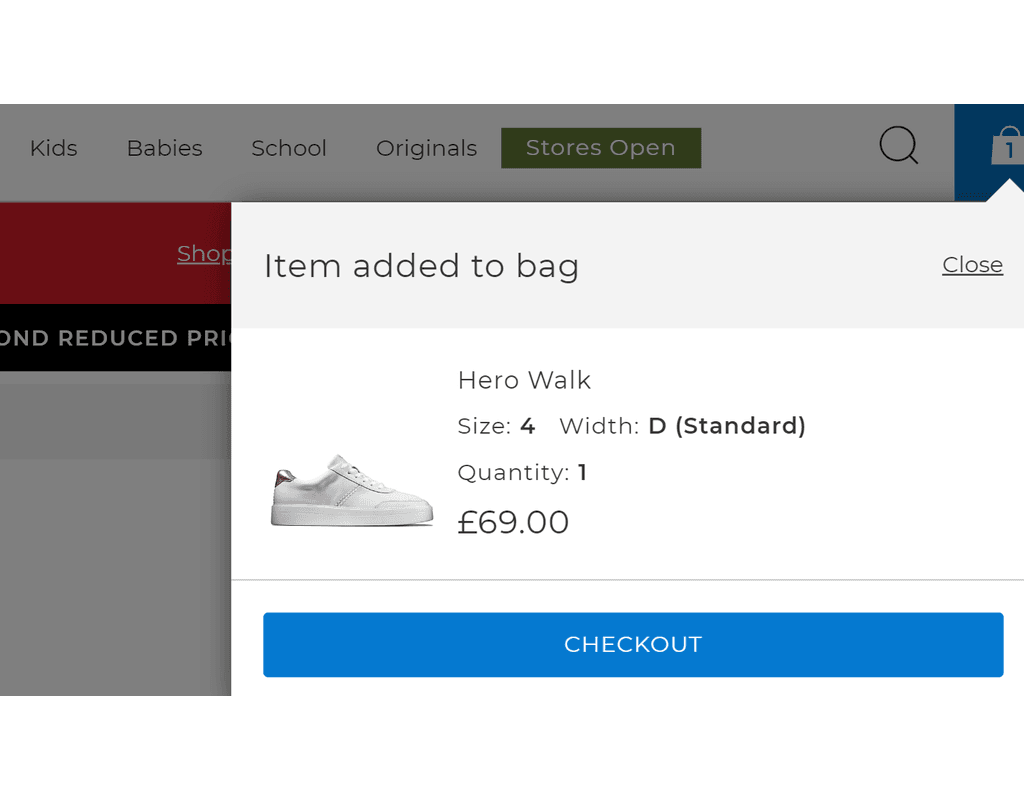Click the shopping bag icon

(x=1007, y=148)
